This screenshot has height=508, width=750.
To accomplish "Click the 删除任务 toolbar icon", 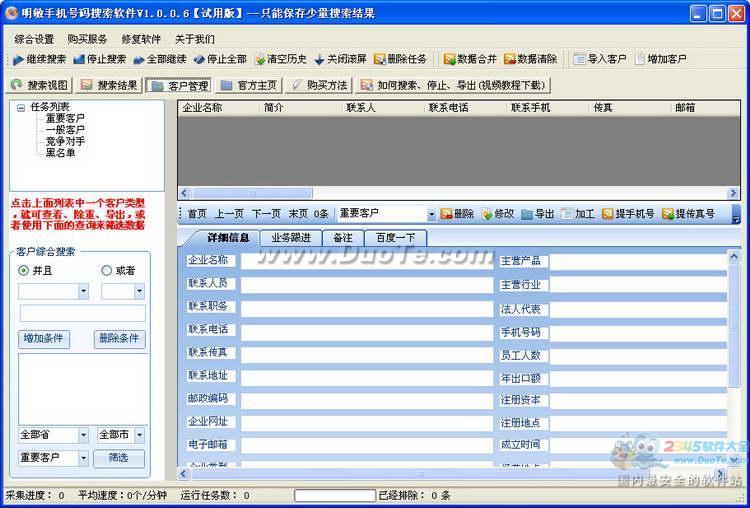I will tap(379, 60).
